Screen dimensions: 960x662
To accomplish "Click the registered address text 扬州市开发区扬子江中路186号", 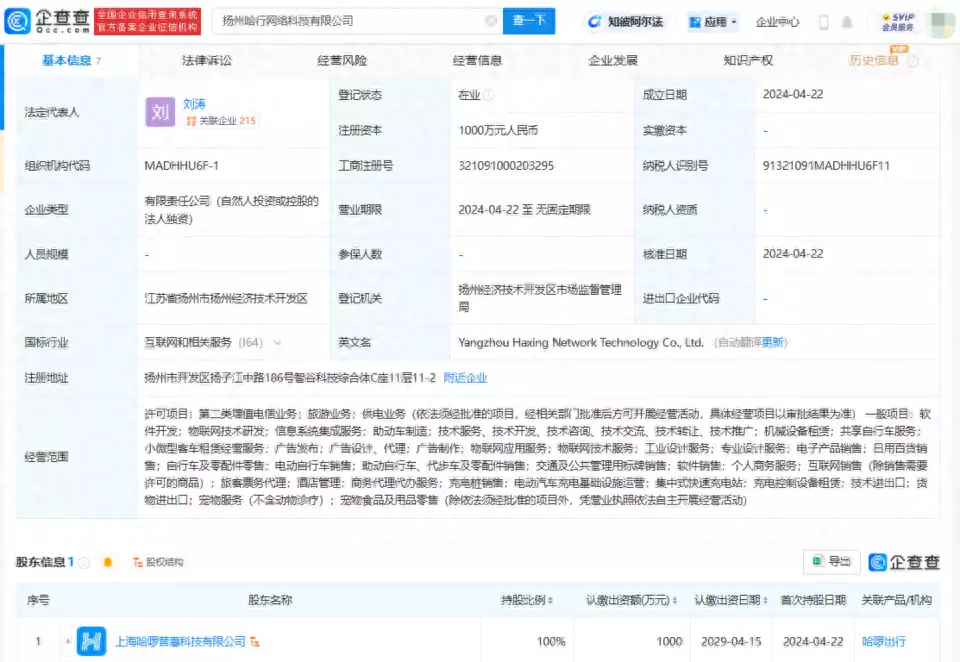I will 290,378.
